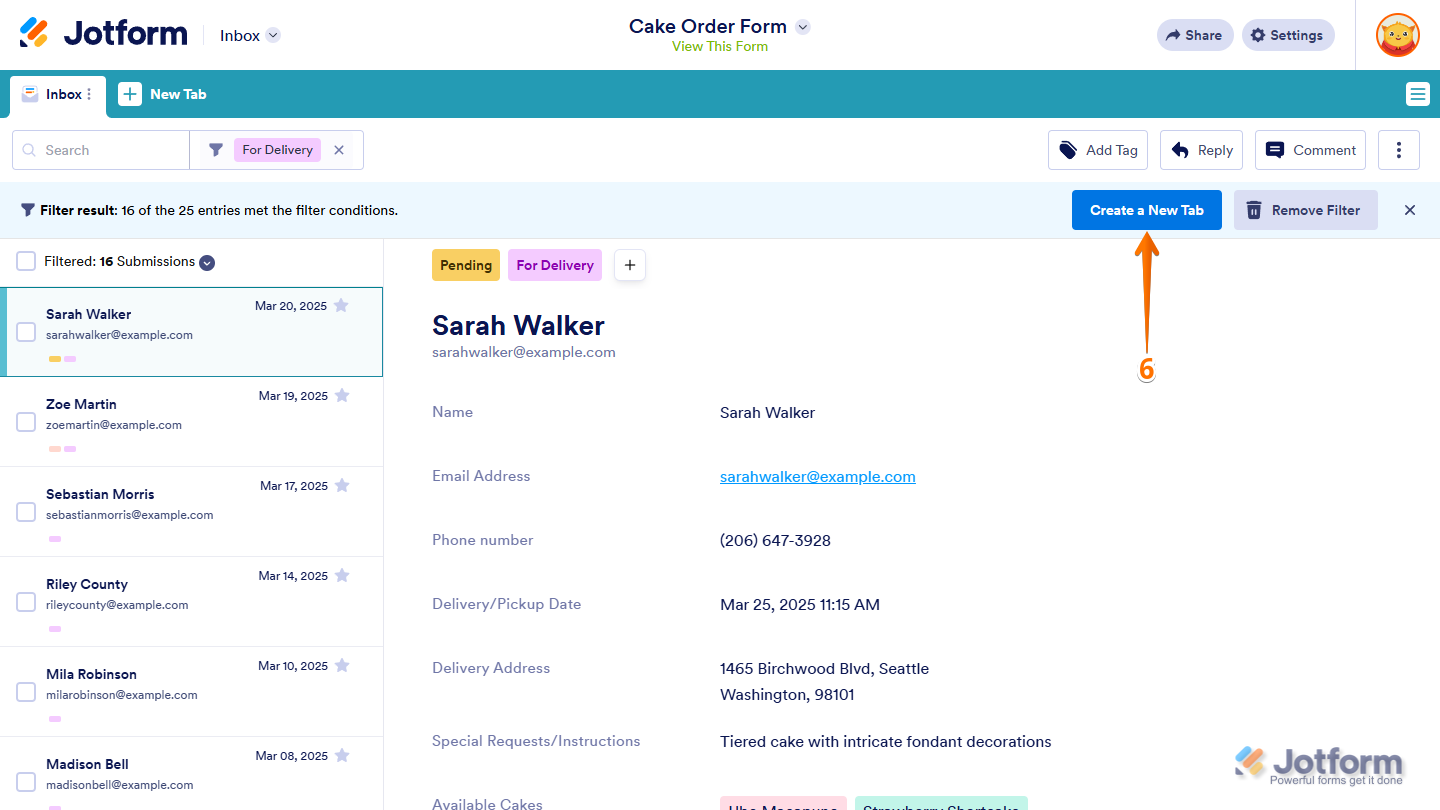
Task: Email Sarah Walker via her address link
Action: point(817,476)
